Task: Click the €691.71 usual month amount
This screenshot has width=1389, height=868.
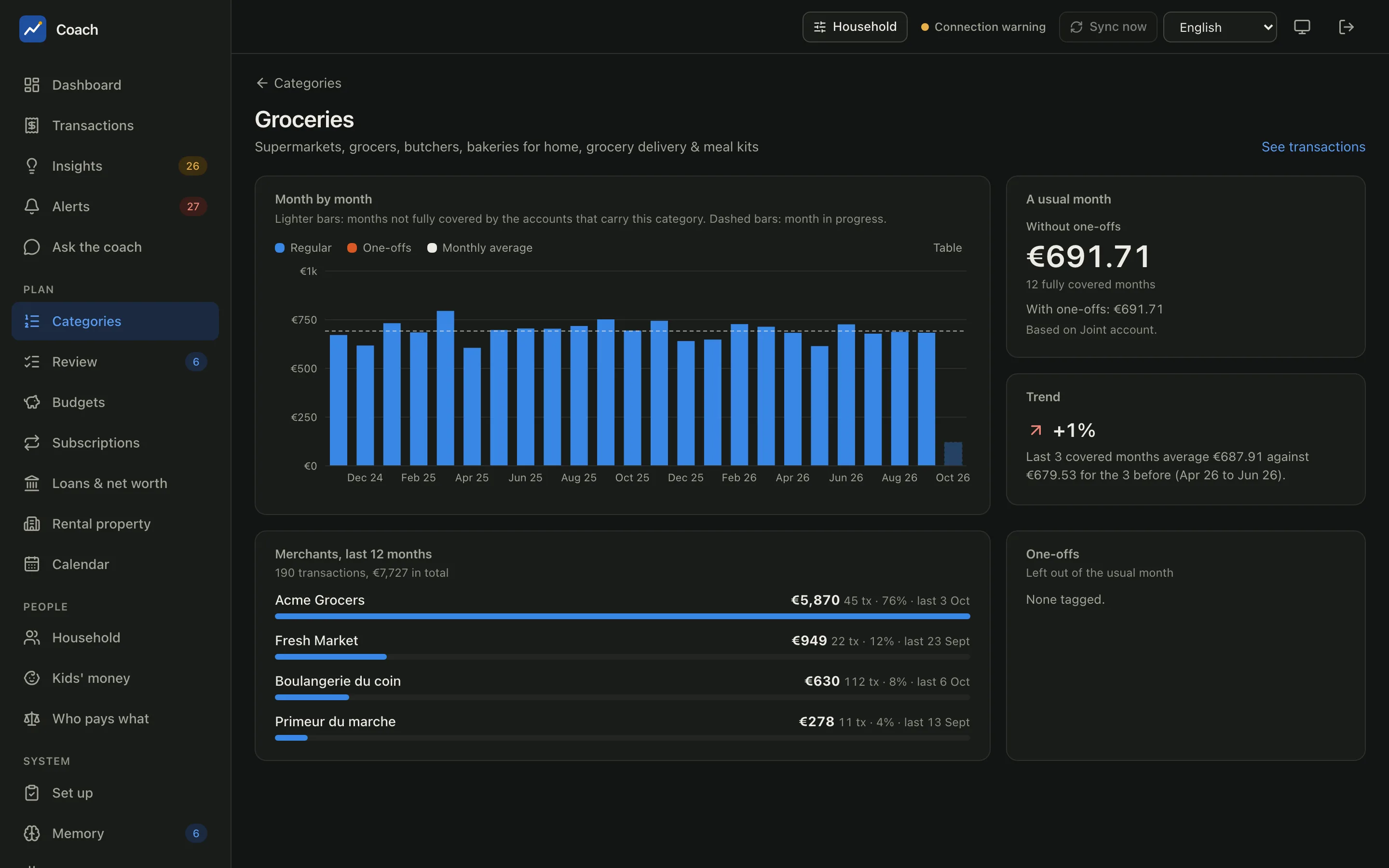Action: pos(1088,256)
